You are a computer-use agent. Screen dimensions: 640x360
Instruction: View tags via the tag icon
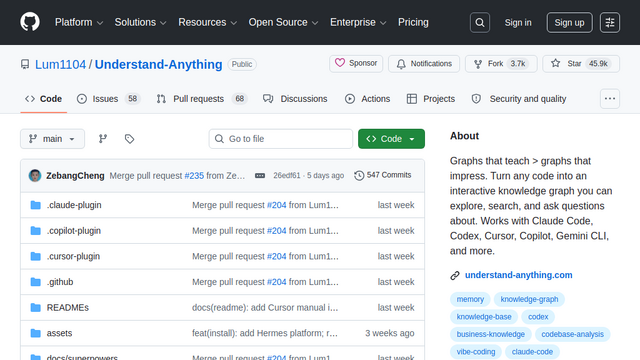[129, 139]
